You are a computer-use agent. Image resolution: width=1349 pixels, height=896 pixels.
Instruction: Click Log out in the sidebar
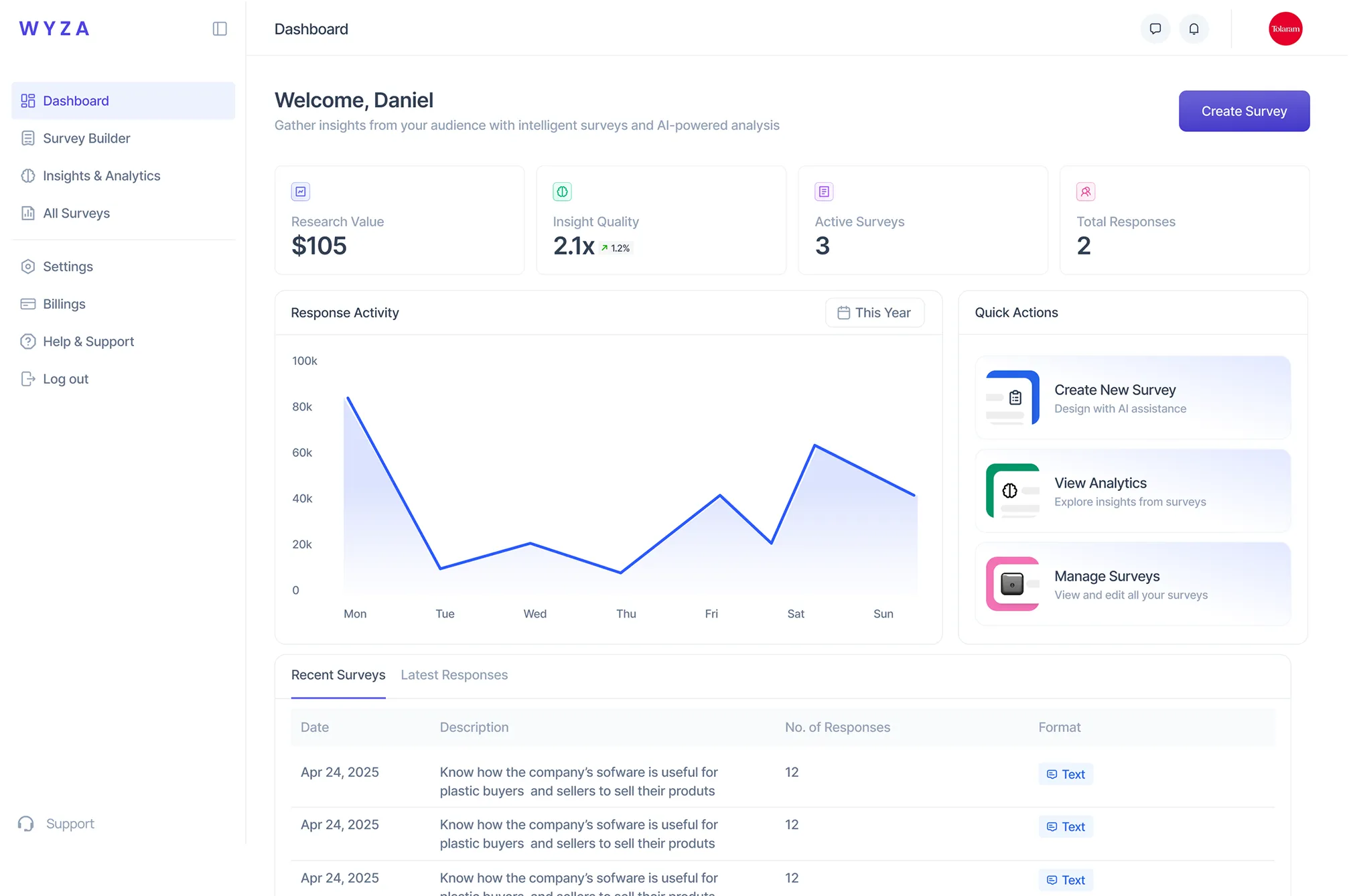pyautogui.click(x=65, y=378)
